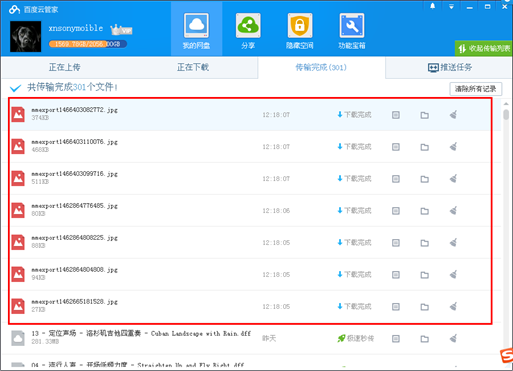Viewport: 513px width, 371px height.
Task: Clear record of mmexport1462864808225.jpg with broom icon
Action: pyautogui.click(x=453, y=243)
